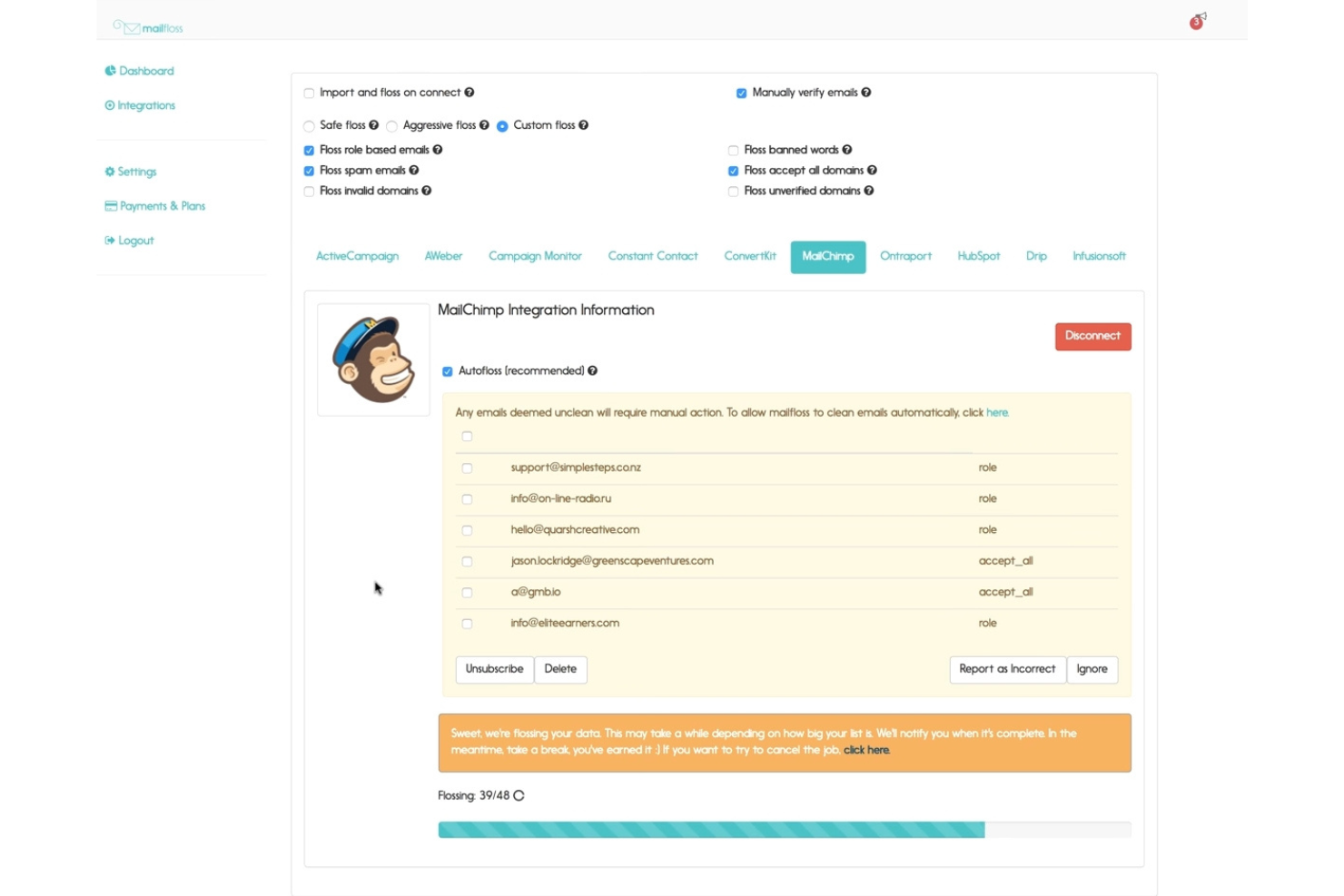This screenshot has height=896, width=1344.
Task: Click help icon next to Safe floss
Action: coord(373,125)
